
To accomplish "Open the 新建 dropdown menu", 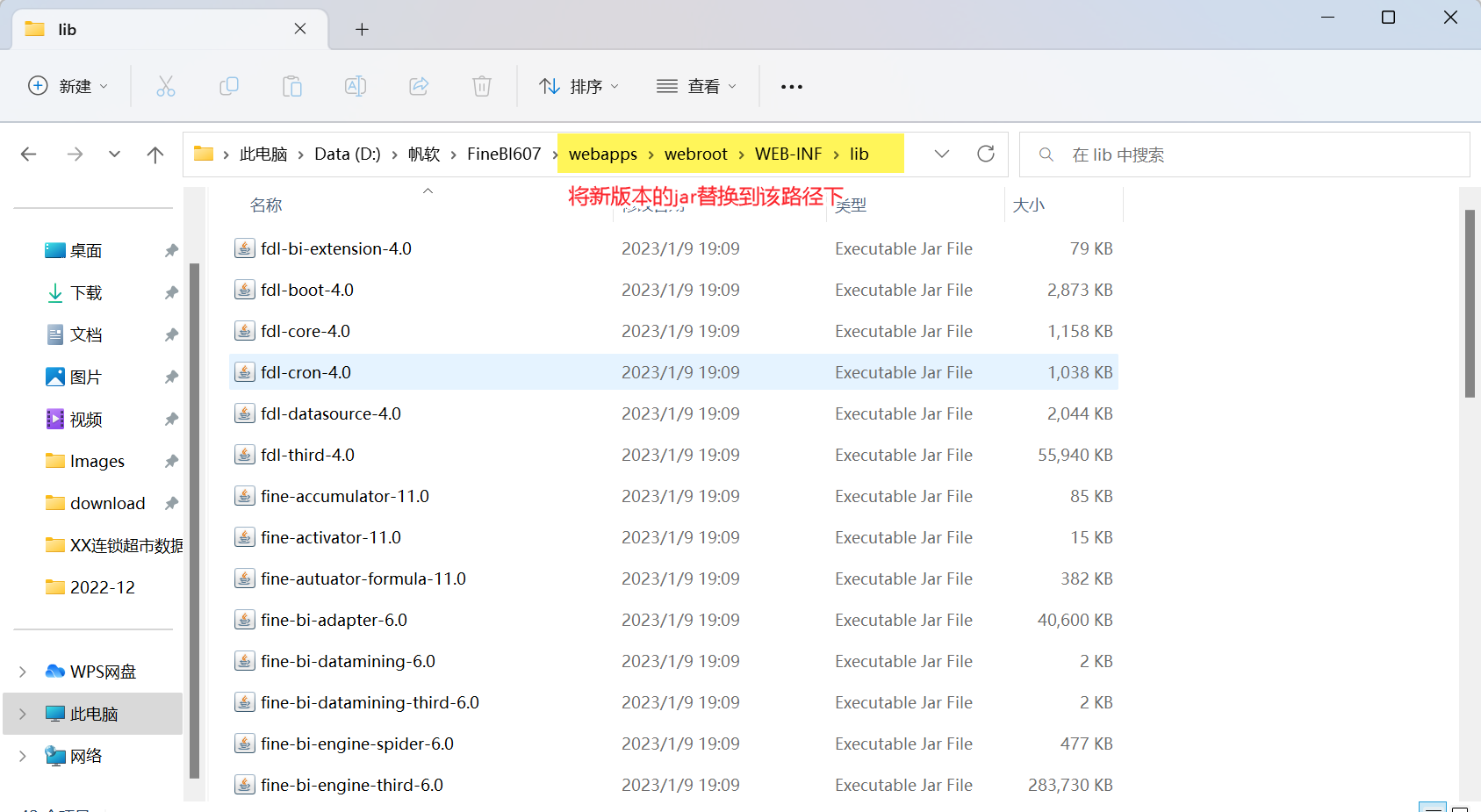I will [x=68, y=86].
